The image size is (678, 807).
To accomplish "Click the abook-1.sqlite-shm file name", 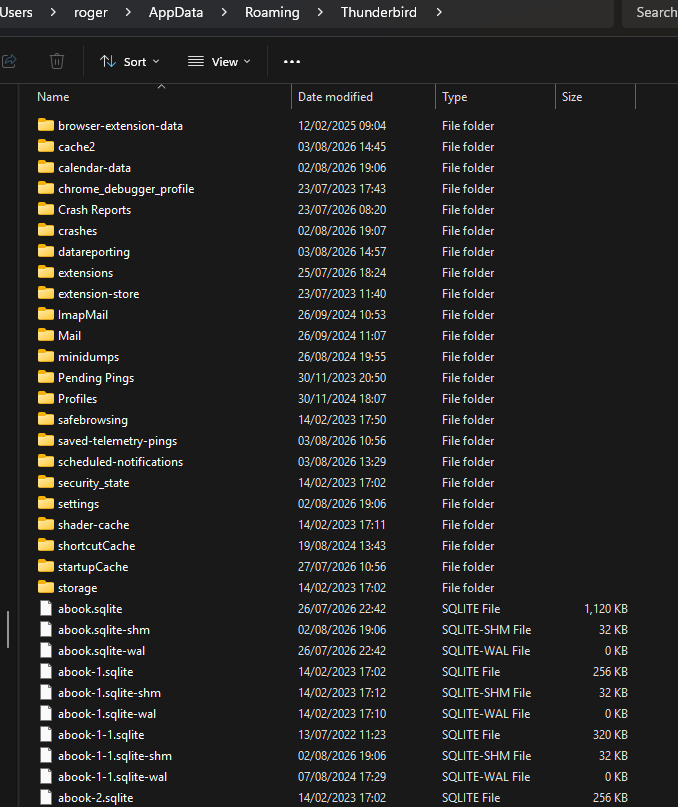I will click(109, 693).
